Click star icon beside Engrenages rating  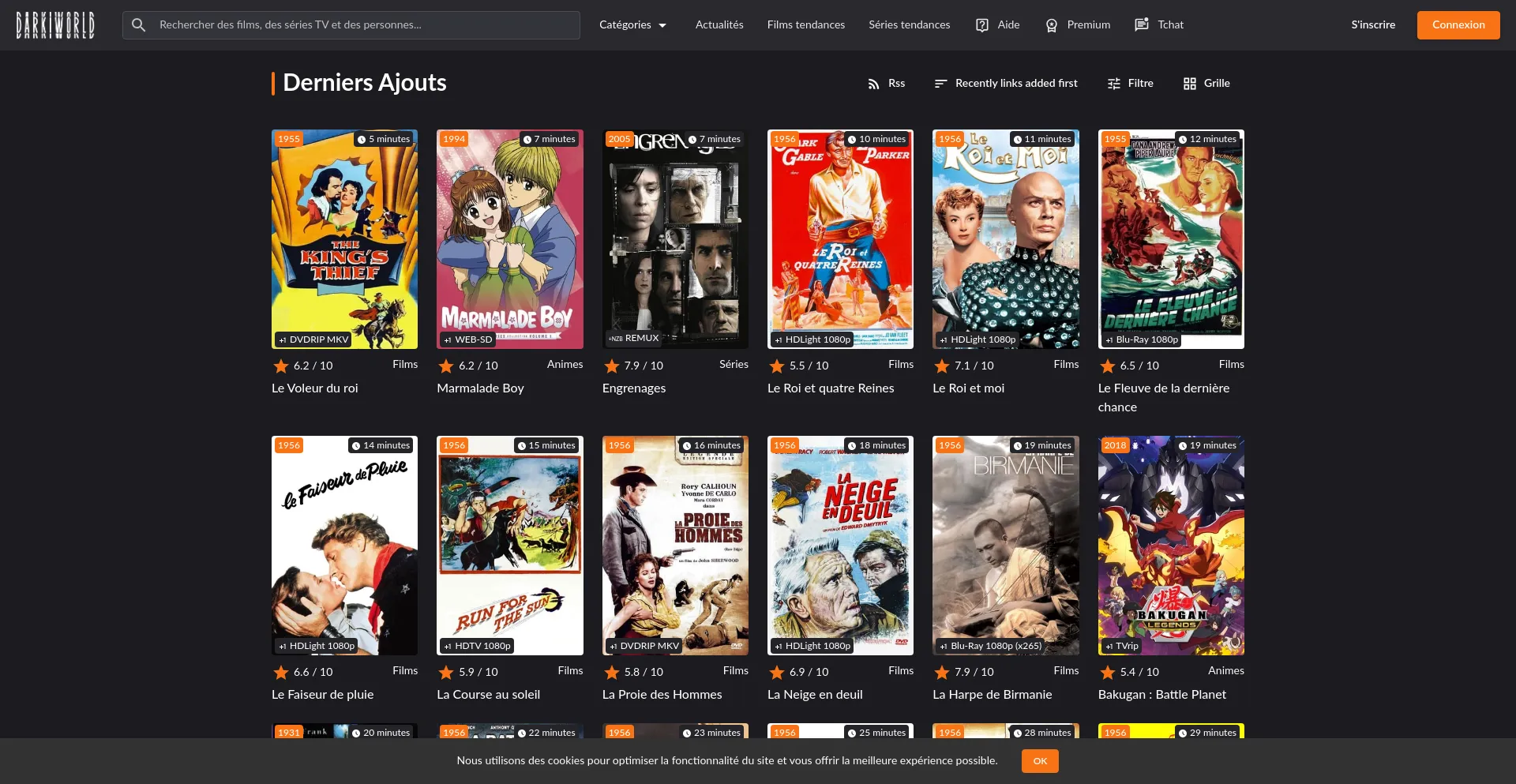(x=611, y=366)
